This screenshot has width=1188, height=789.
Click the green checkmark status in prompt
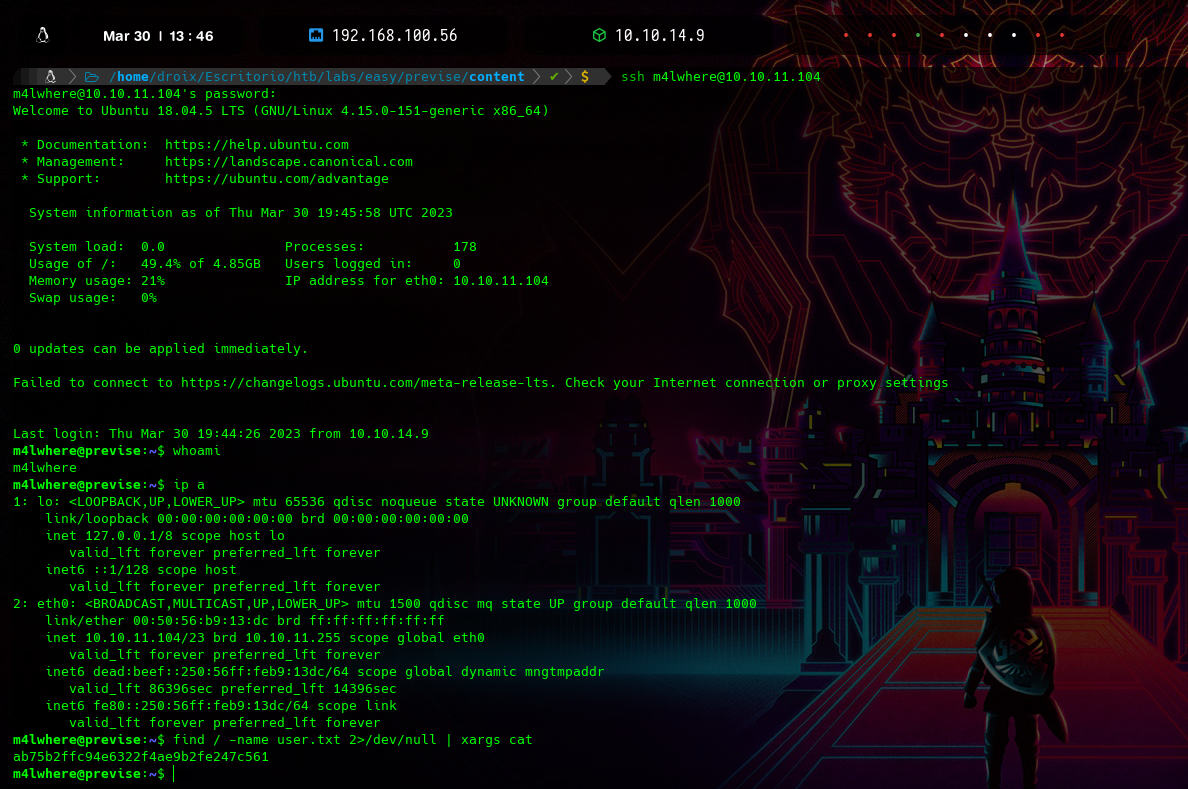[x=554, y=77]
